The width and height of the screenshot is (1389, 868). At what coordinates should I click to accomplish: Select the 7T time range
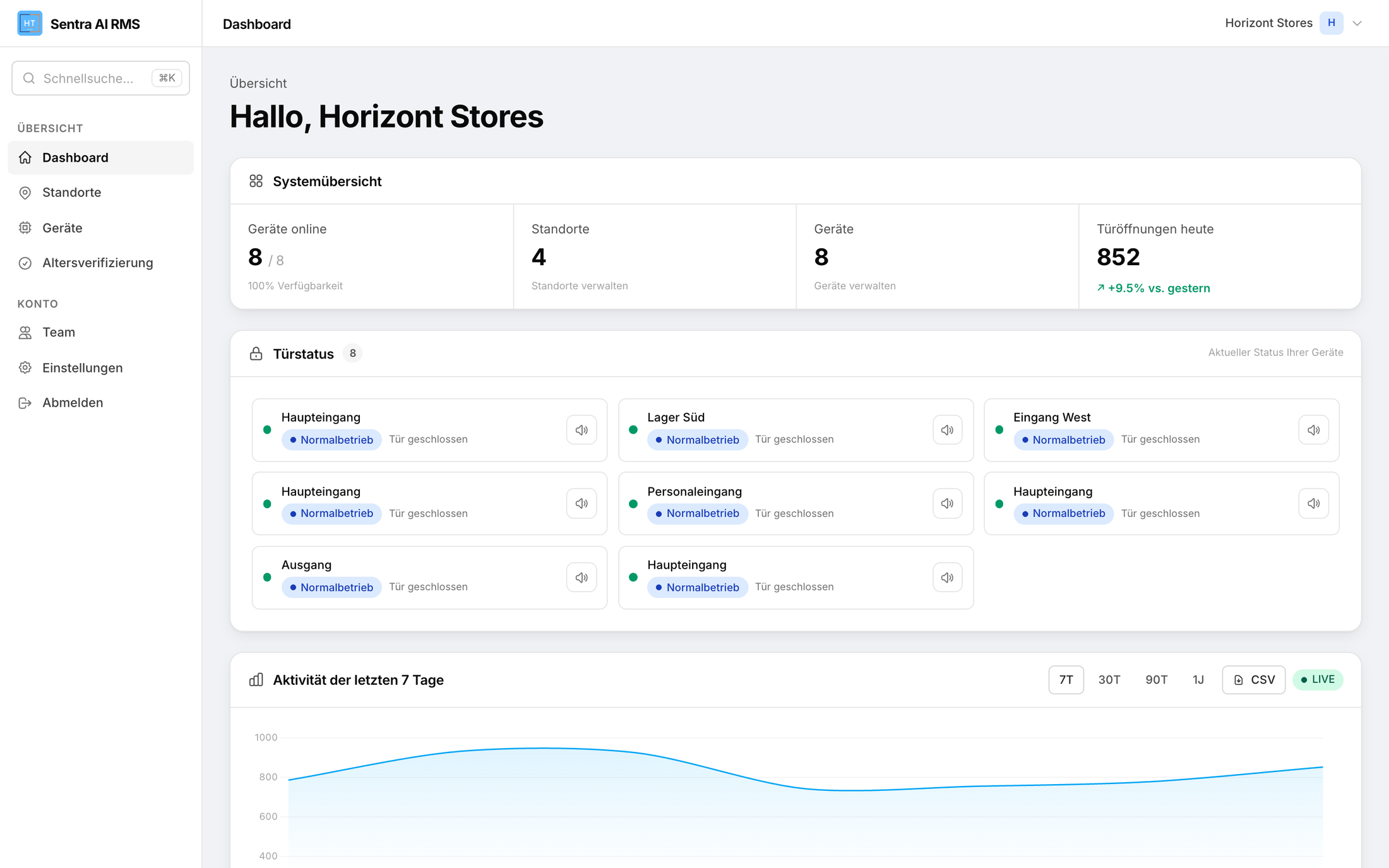(1066, 680)
